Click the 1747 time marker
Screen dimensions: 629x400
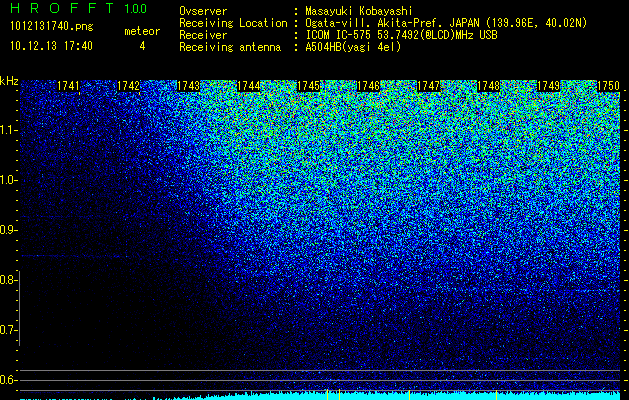pyautogui.click(x=428, y=86)
